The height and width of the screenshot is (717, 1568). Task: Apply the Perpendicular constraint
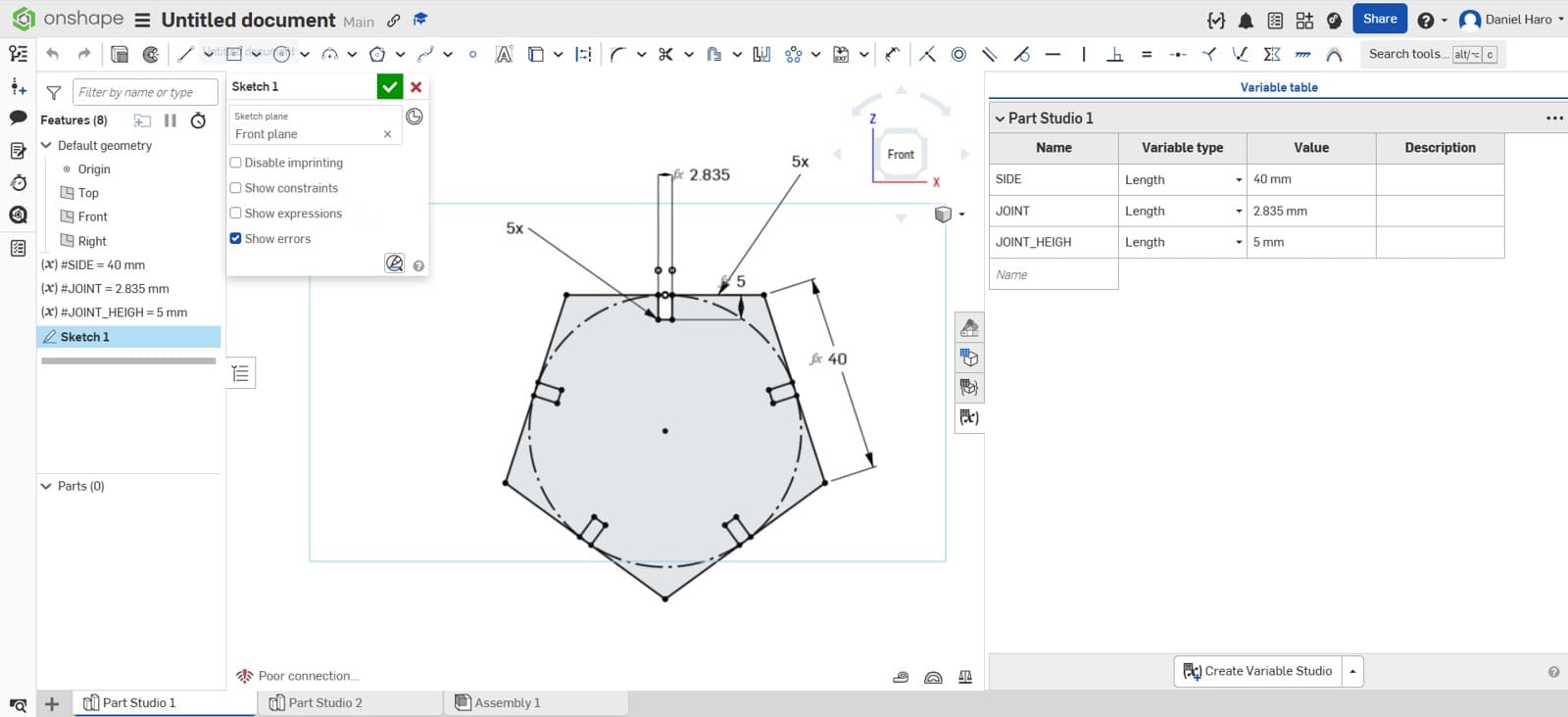[1115, 54]
